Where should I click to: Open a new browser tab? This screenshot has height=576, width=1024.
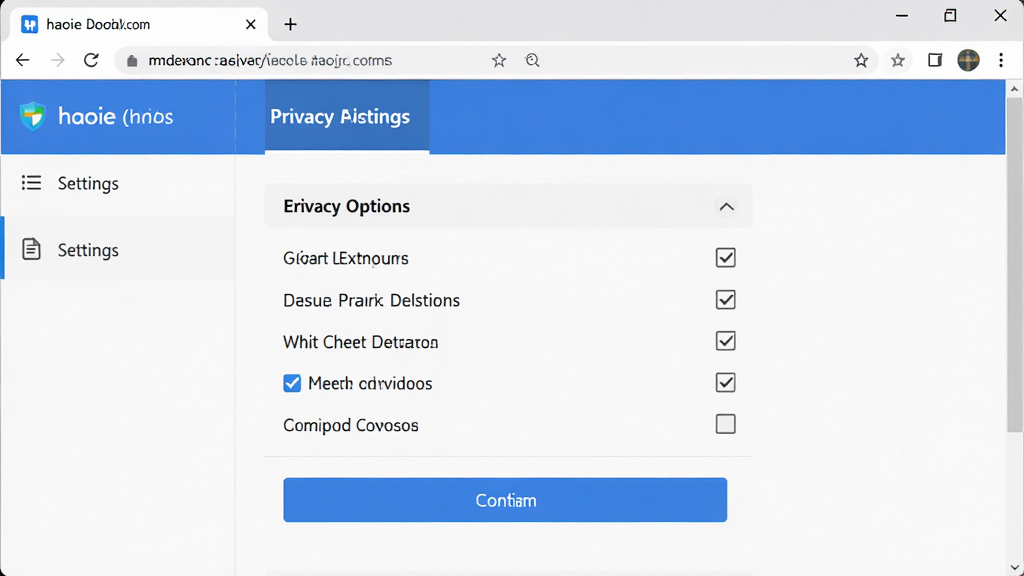tap(291, 24)
